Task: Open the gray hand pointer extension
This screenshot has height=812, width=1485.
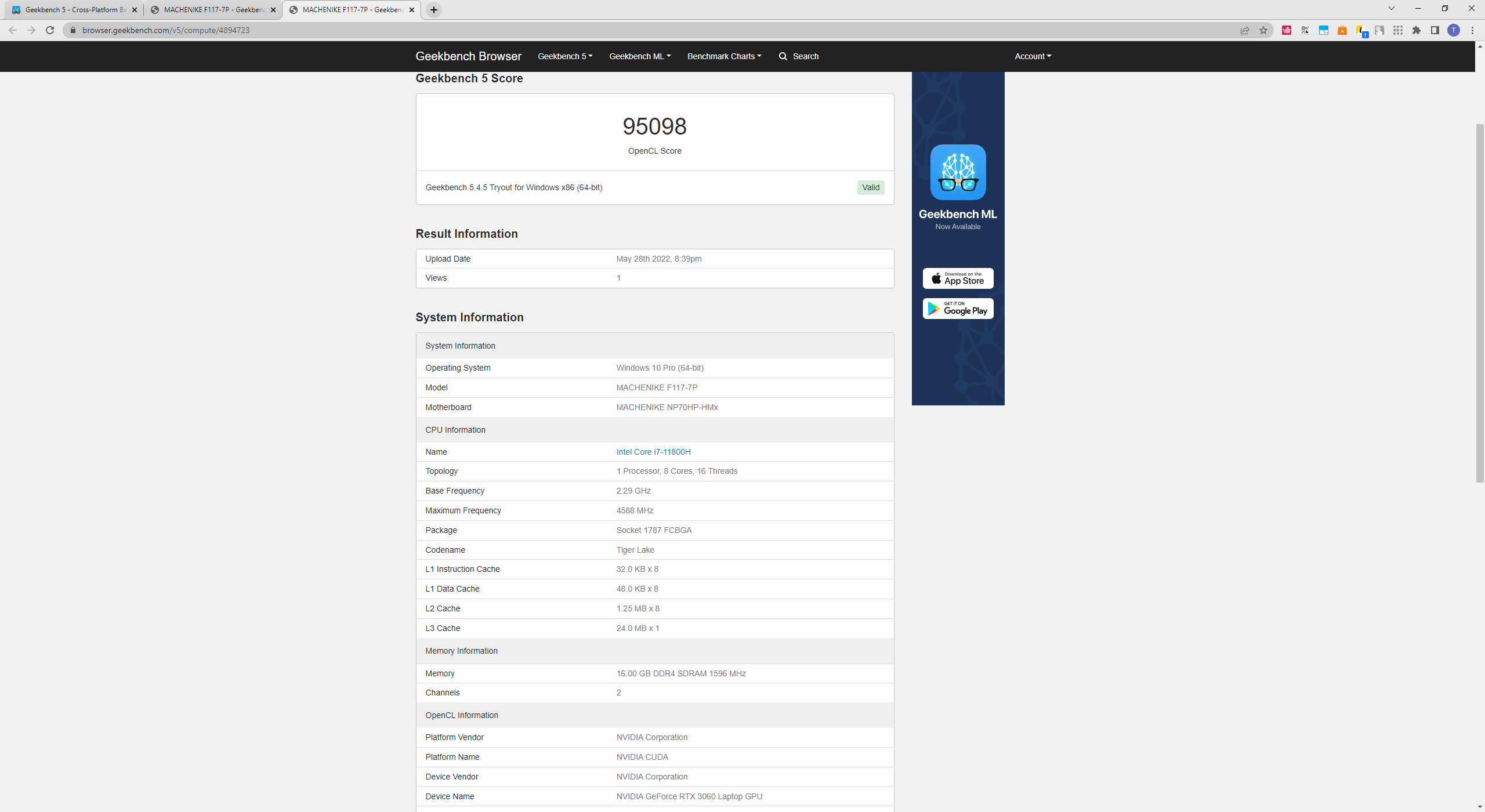Action: [1379, 30]
